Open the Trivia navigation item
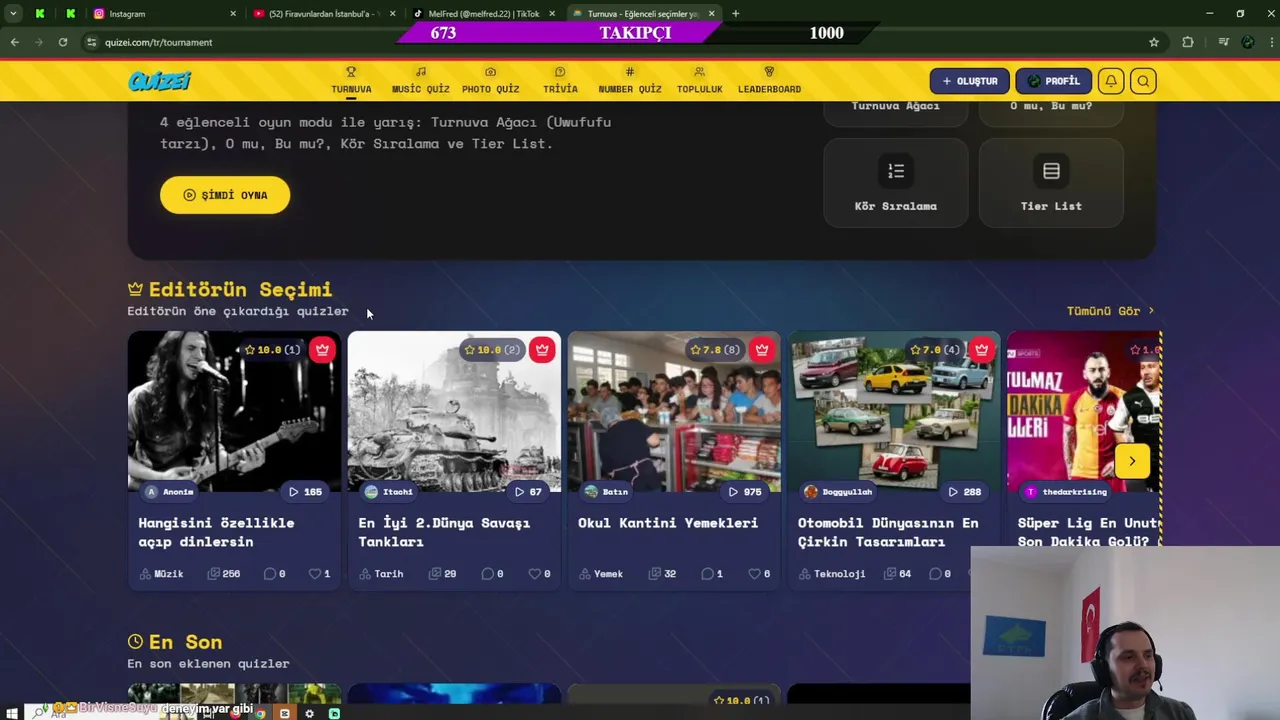 pos(560,81)
